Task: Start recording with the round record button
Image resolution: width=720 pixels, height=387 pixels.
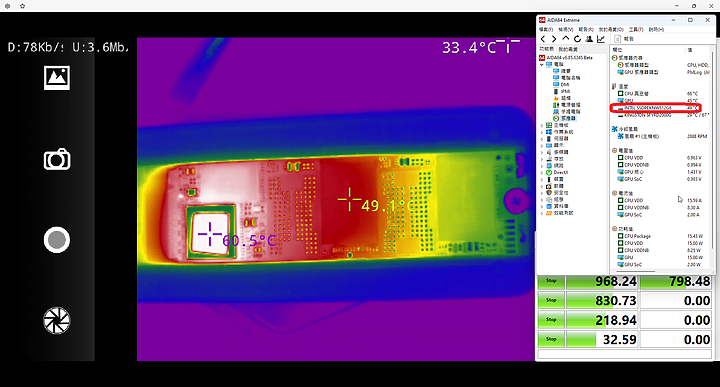Action: tap(57, 240)
